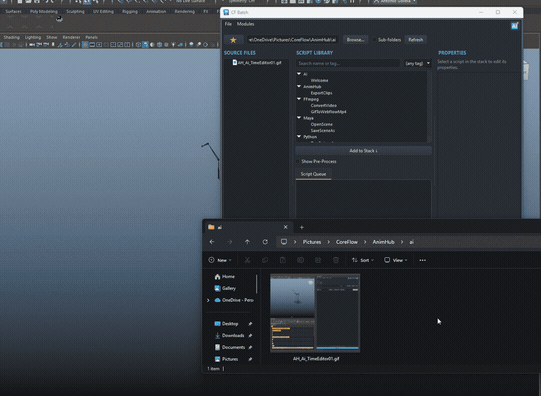Select the AH_Ai_TimeEditor01.gif source file entry
Image resolution: width=541 pixels, height=396 pixels.
tap(257, 63)
